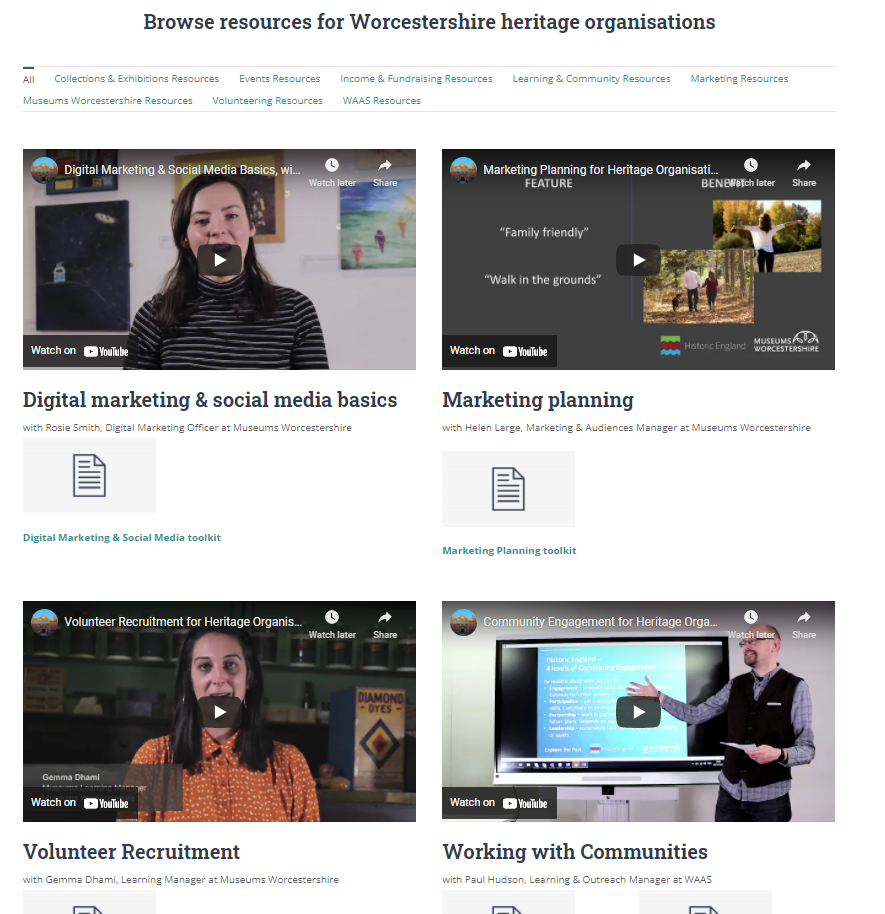Click Watch later on Marketing Planning video
Image resolution: width=885 pixels, height=914 pixels.
751,173
